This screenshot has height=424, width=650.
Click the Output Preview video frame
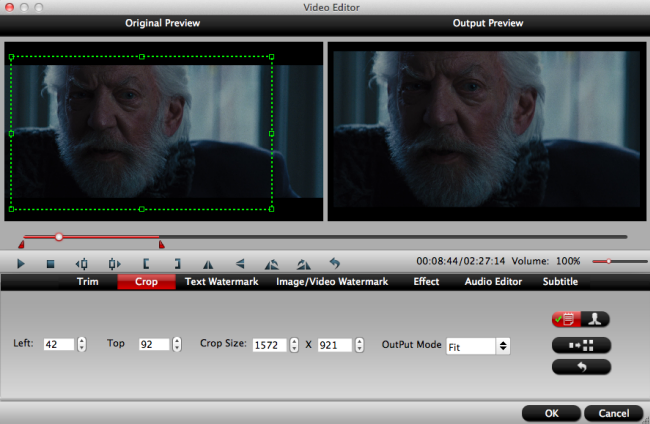coord(487,129)
